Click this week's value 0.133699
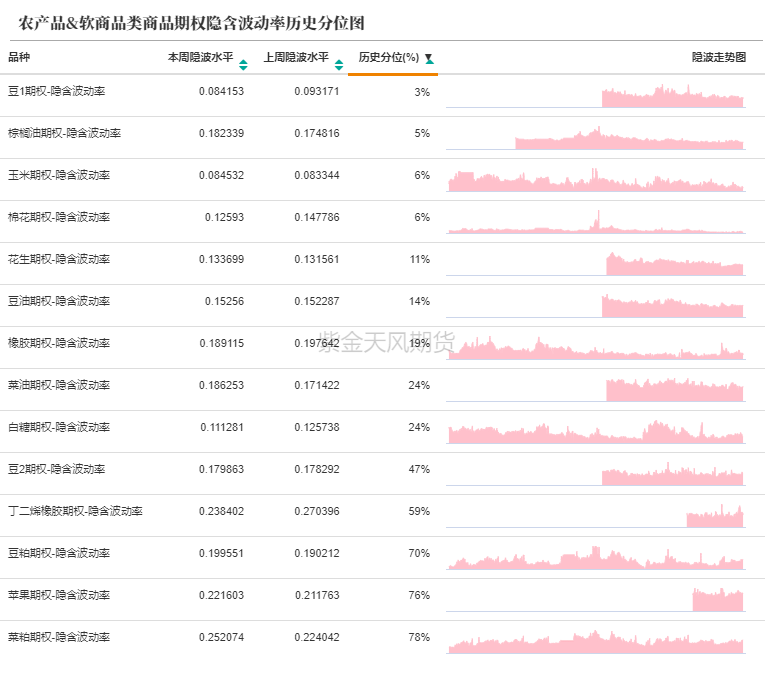Image resolution: width=773 pixels, height=700 pixels. coord(221,259)
